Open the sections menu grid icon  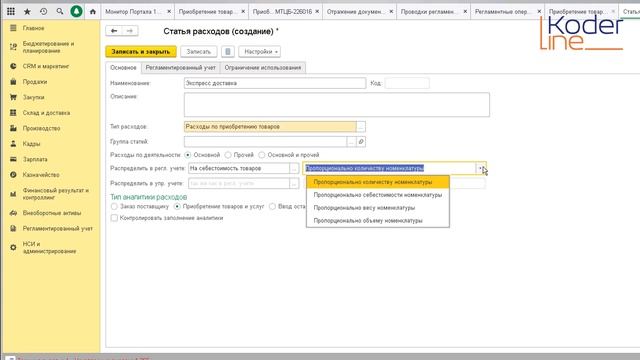click(11, 11)
